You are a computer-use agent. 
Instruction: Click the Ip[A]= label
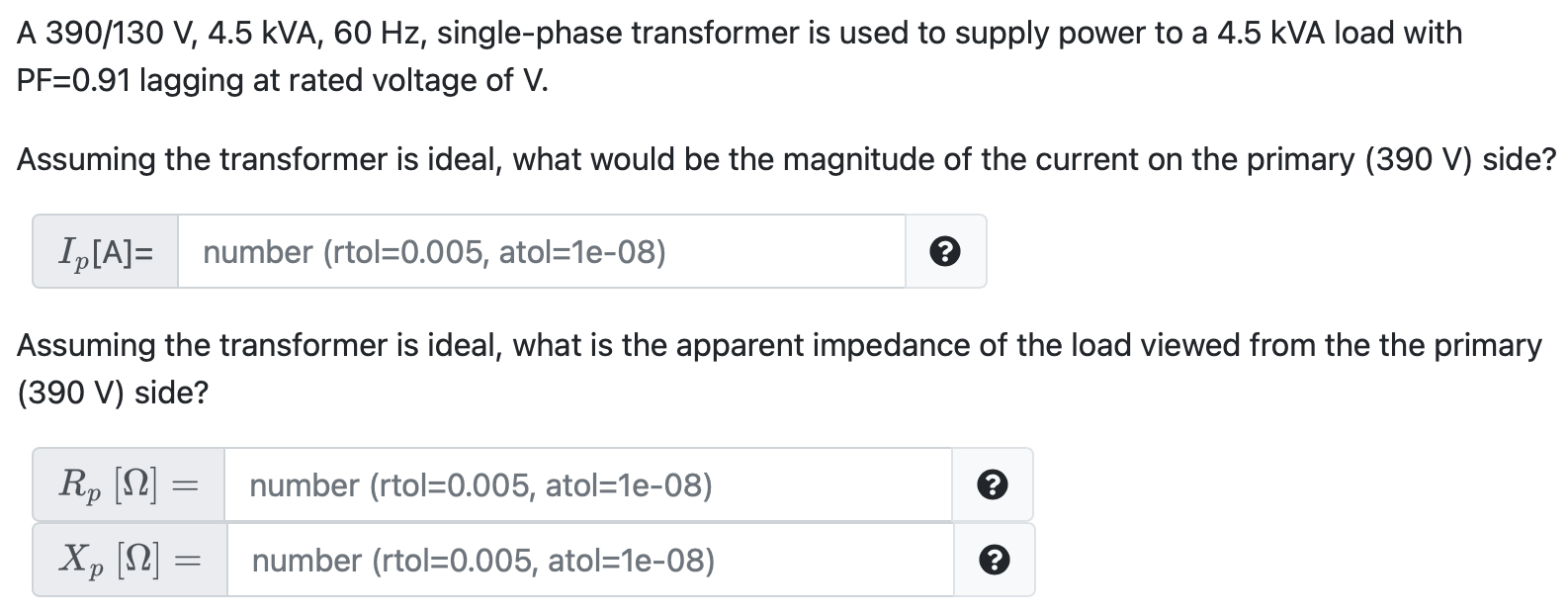point(106,252)
